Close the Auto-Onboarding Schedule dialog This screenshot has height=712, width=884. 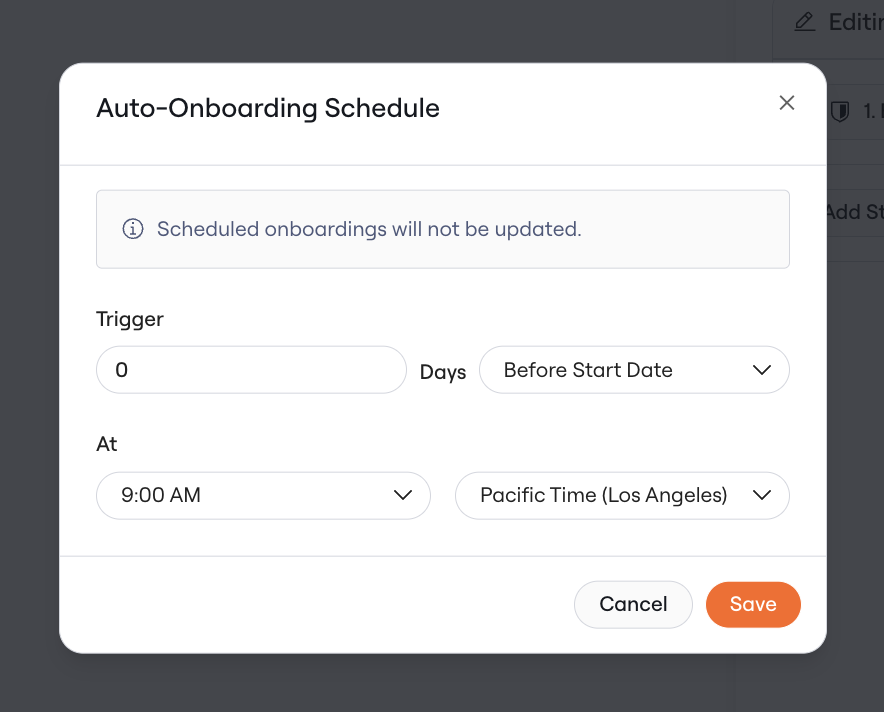pos(786,103)
